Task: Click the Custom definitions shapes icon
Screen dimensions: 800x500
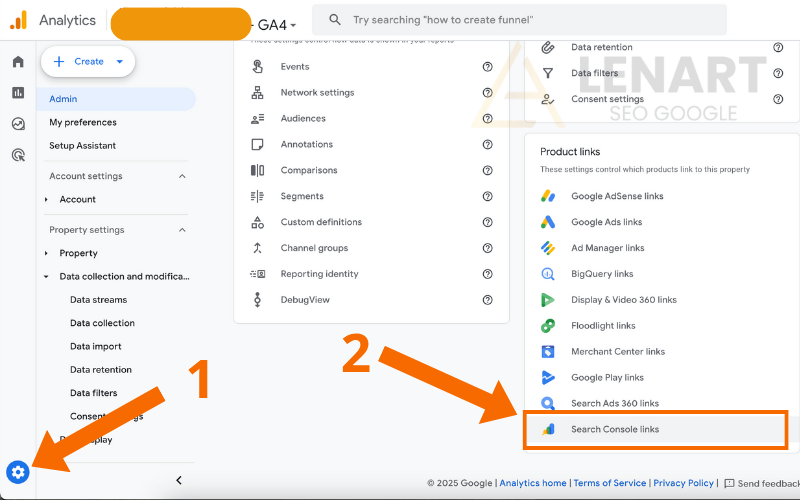Action: point(257,222)
